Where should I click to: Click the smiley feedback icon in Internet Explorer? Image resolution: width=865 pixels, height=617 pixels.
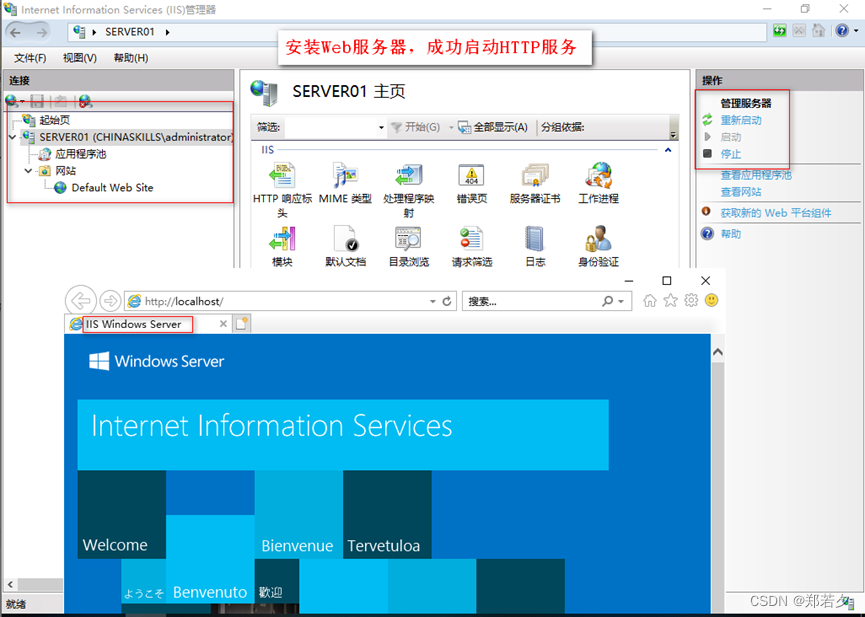click(x=712, y=301)
